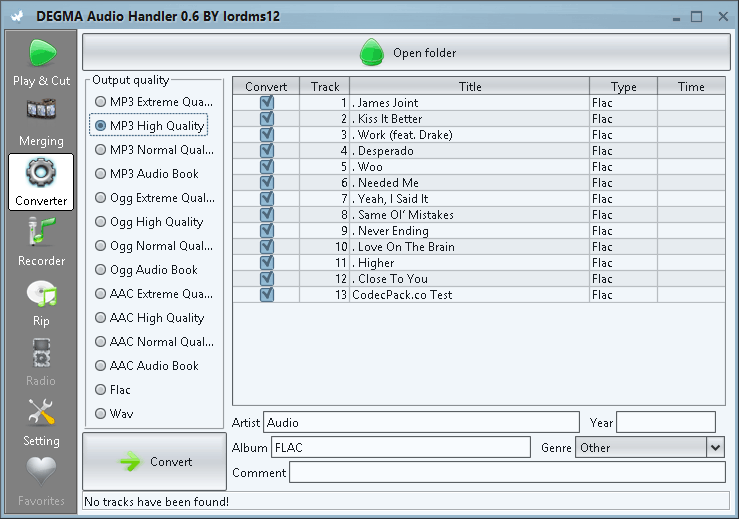
Task: Uncheck convert for Needed Me
Action: 267,182
